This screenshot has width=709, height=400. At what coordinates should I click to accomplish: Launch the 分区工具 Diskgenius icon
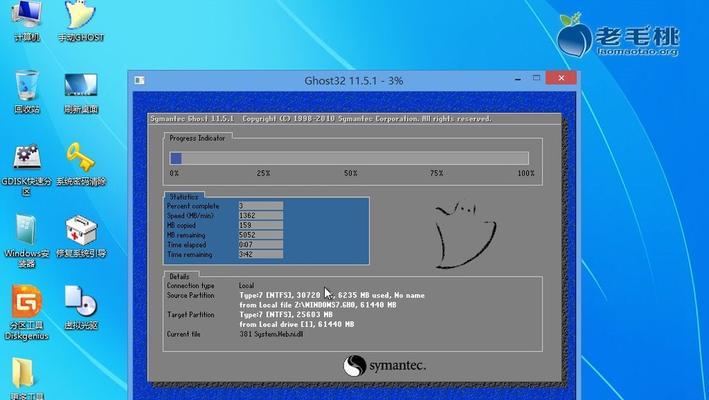coord(27,312)
